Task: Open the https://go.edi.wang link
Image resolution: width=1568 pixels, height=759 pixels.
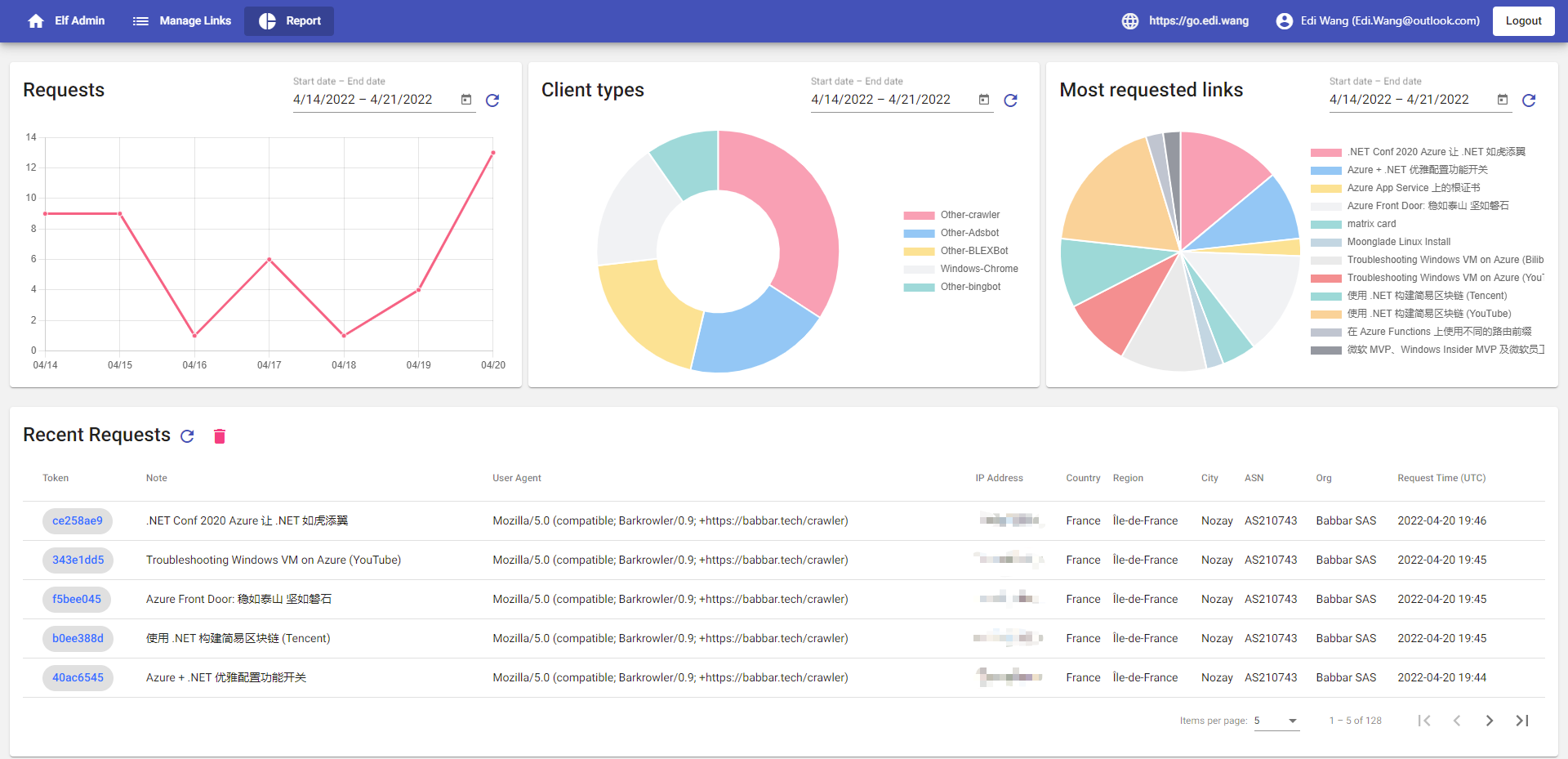Action: (1199, 21)
